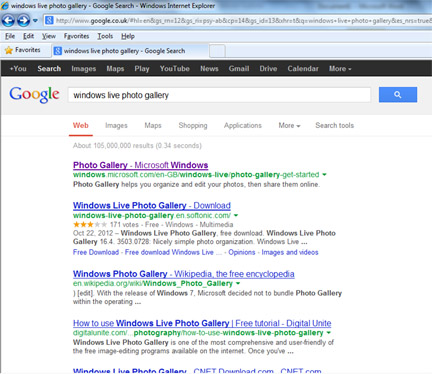Open the Tools menu

[105, 36]
